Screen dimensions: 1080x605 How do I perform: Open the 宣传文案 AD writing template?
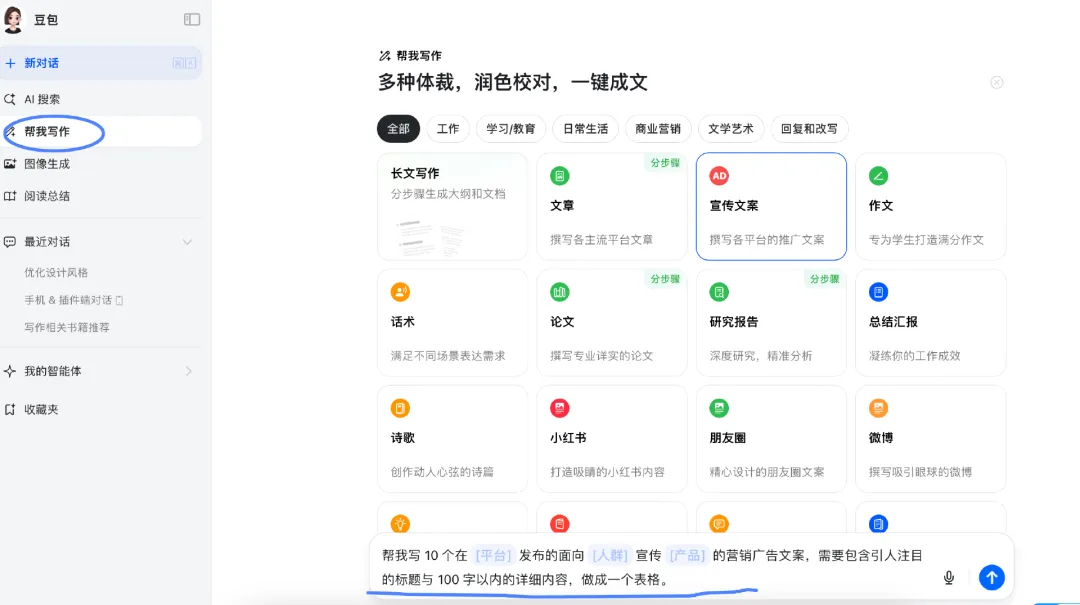point(770,205)
